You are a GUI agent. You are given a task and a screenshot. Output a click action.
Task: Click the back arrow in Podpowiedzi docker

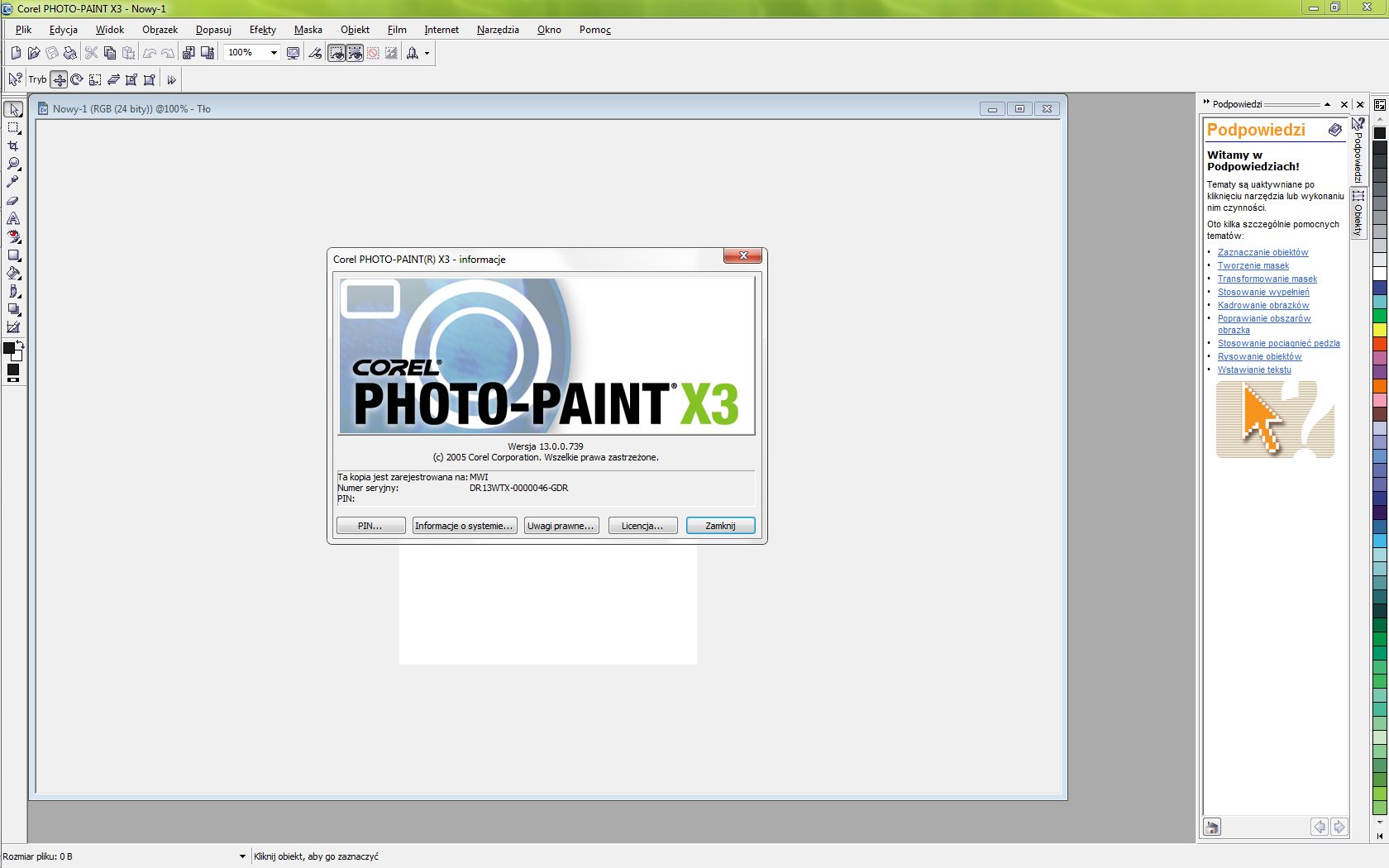coord(1320,827)
